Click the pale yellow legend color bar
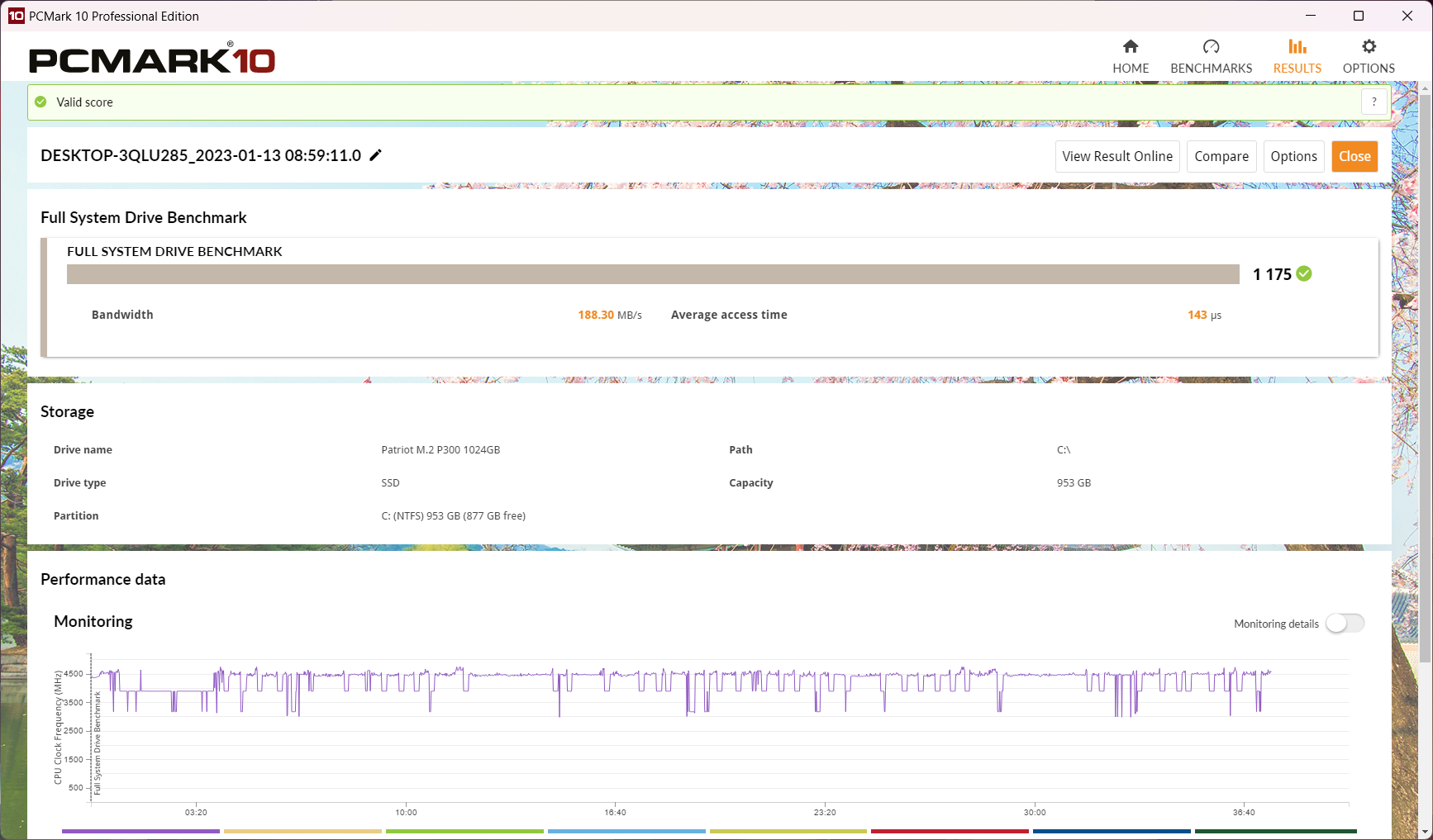Viewport: 1433px width, 840px height. (x=302, y=831)
